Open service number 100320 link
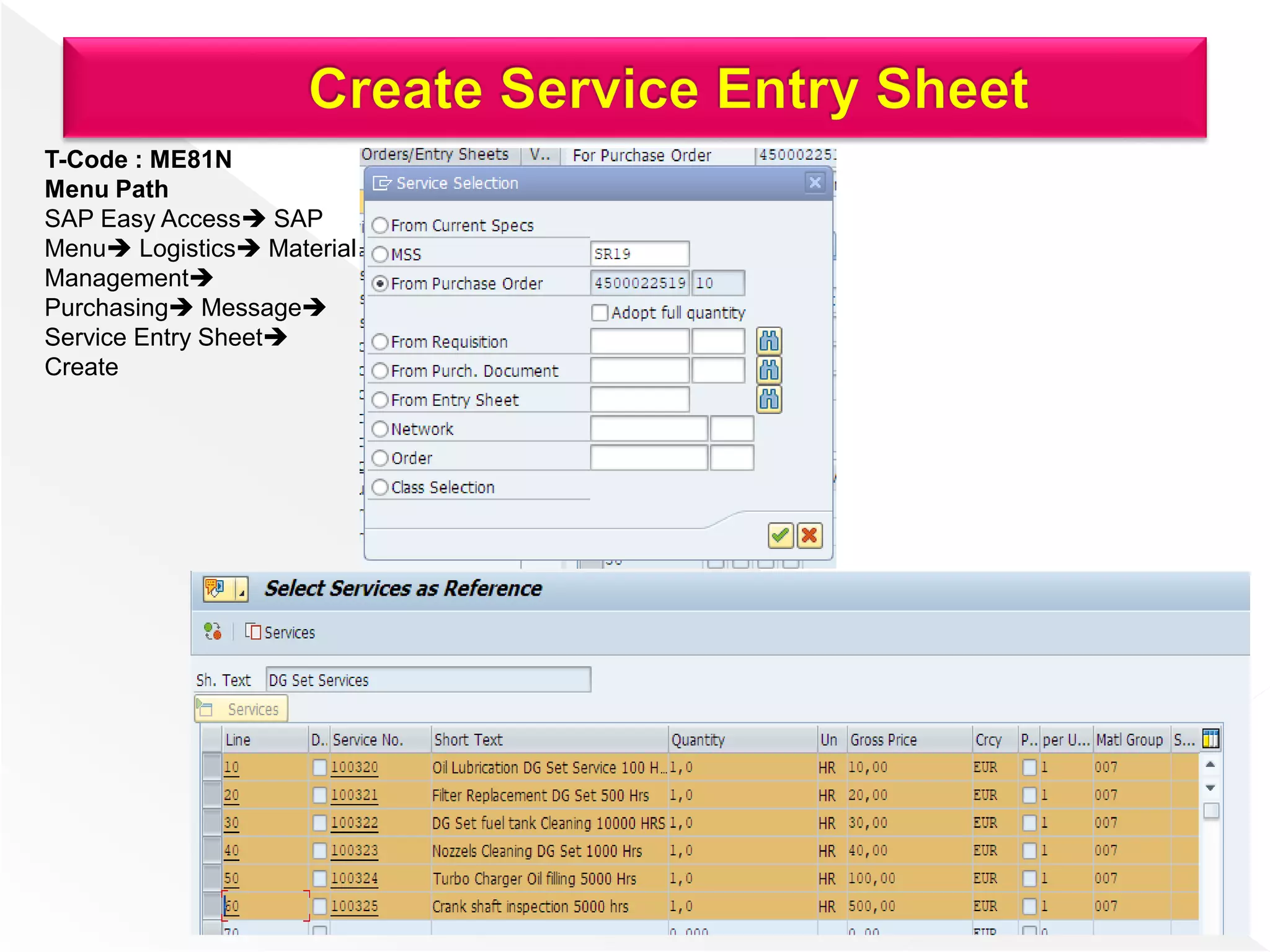 pyautogui.click(x=354, y=767)
